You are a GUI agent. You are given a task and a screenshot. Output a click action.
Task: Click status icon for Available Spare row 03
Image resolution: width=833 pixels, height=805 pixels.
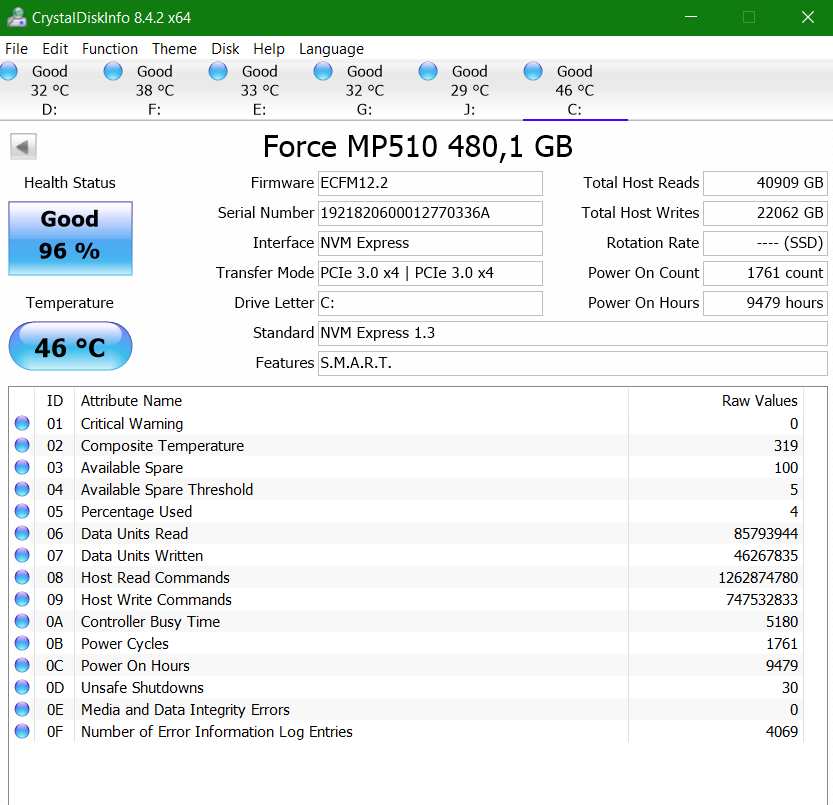point(22,467)
